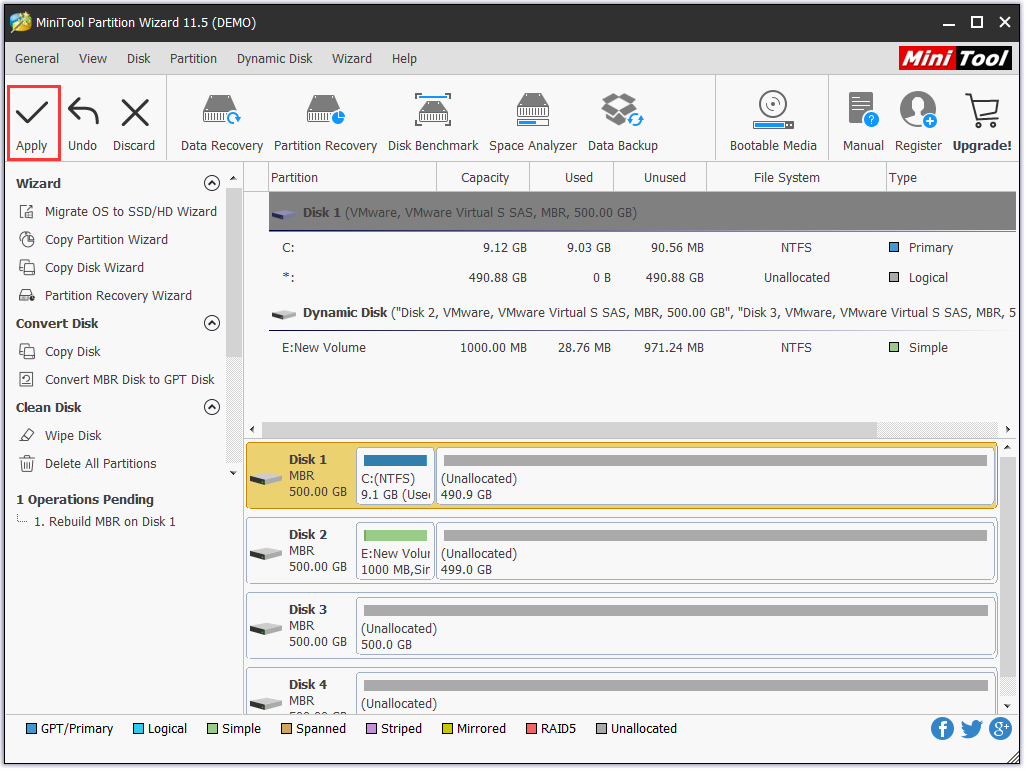Discard all pending changes
This screenshot has width=1026, height=771.
click(134, 123)
